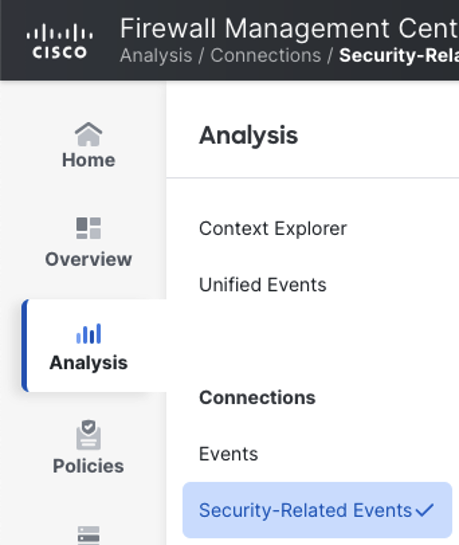
Task: Click the Connections section heading
Action: (257, 398)
